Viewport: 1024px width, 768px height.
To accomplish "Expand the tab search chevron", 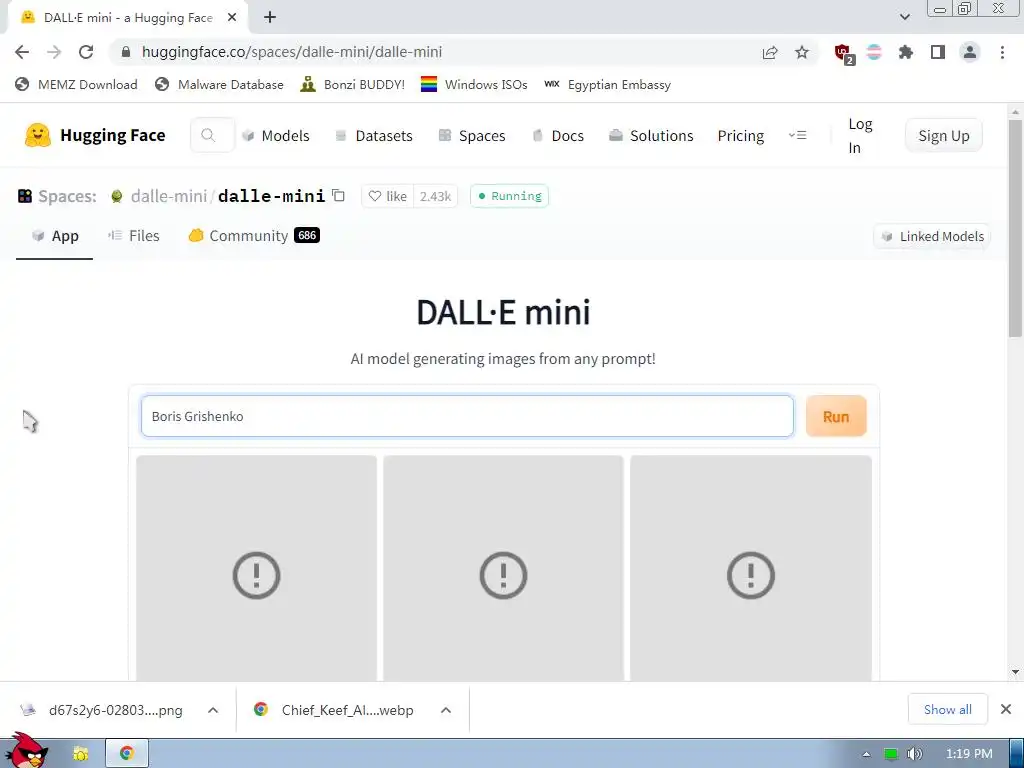I will 904,17.
